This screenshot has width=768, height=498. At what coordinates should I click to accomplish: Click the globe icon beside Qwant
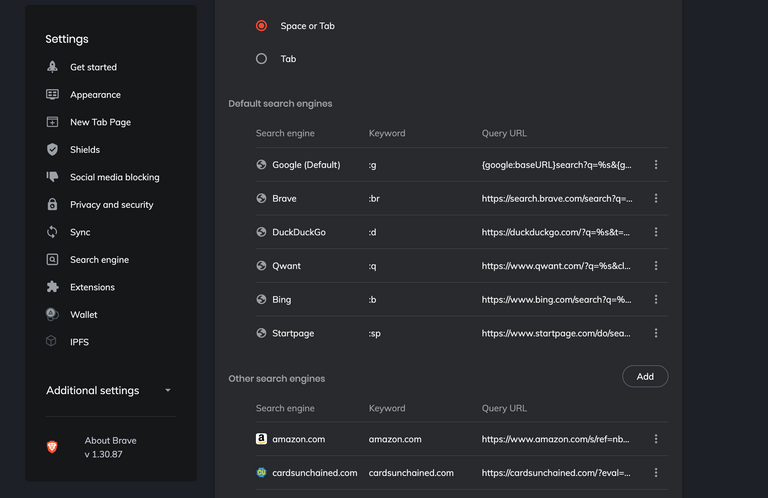click(x=261, y=266)
